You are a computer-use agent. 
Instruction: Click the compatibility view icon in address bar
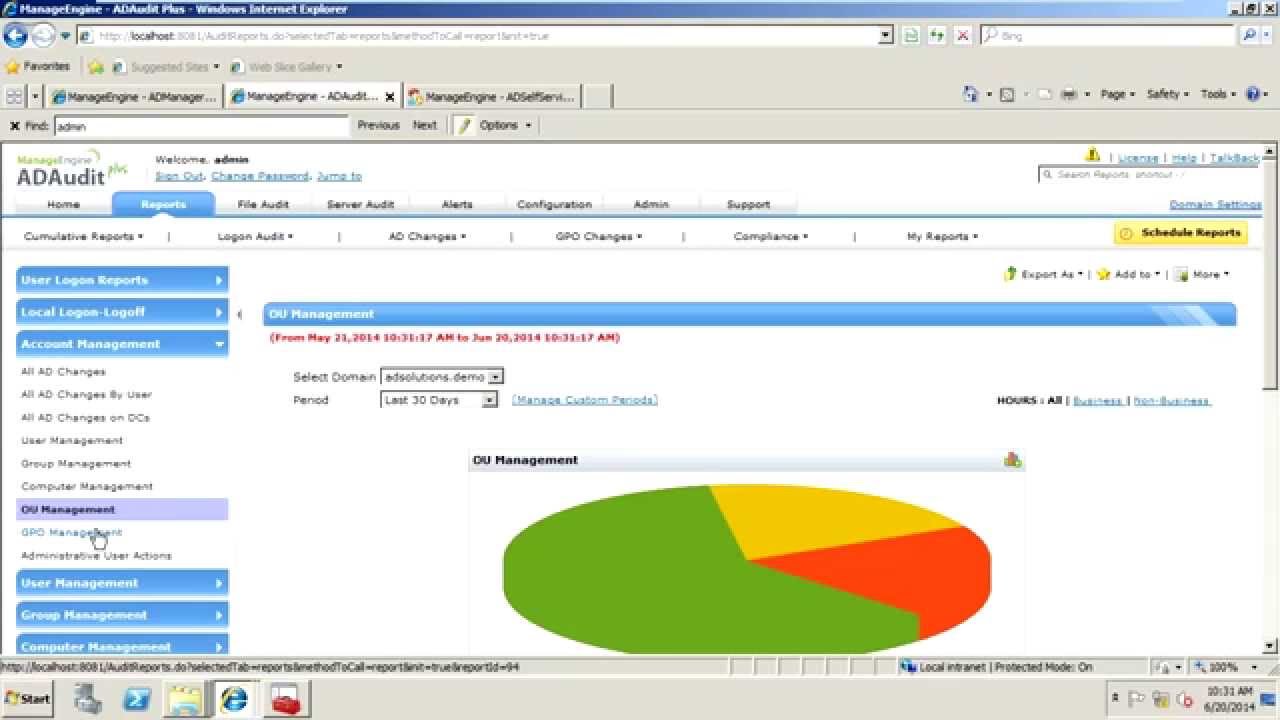pos(911,36)
